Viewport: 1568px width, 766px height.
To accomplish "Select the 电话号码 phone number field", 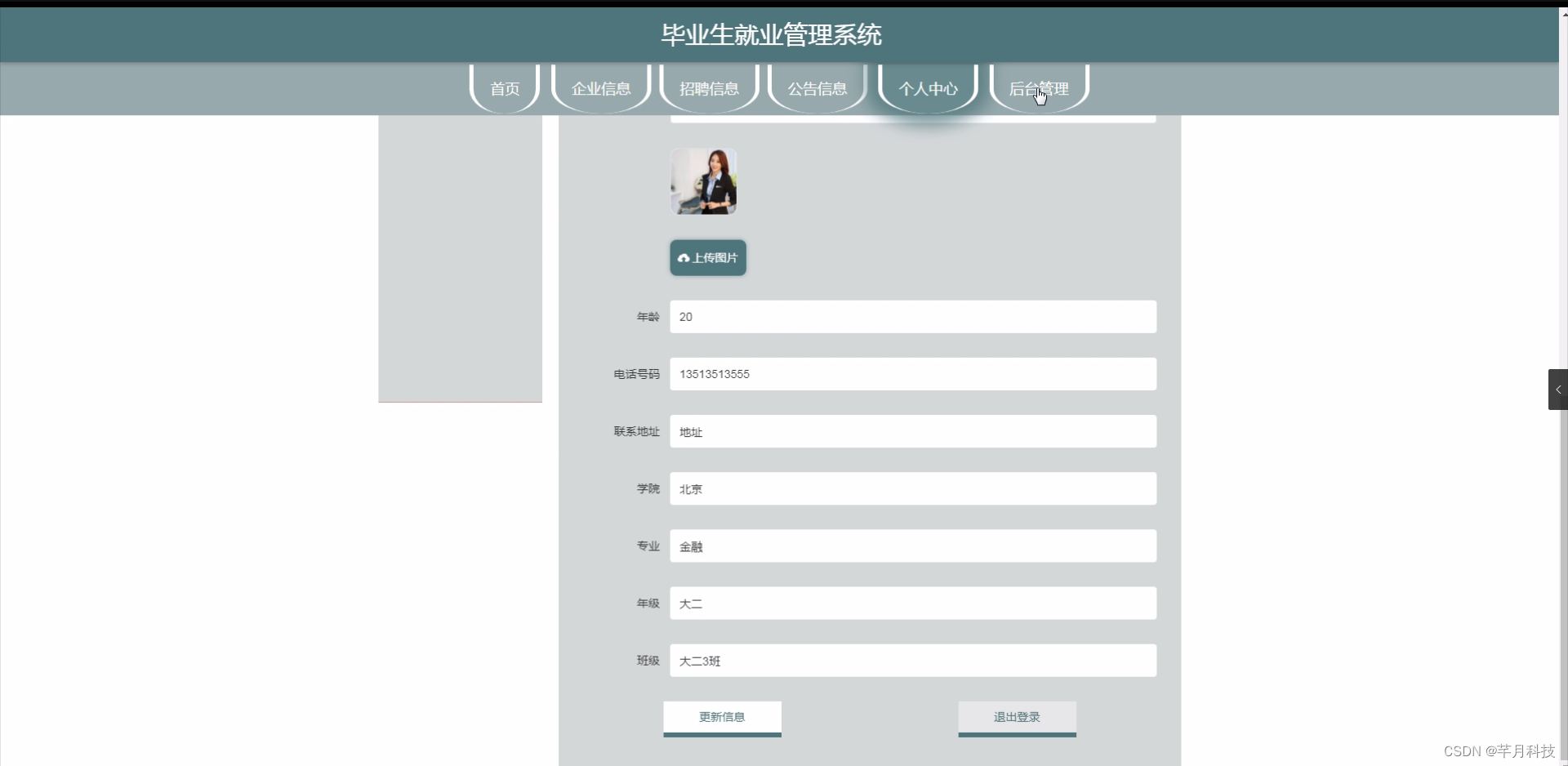I will tap(911, 374).
